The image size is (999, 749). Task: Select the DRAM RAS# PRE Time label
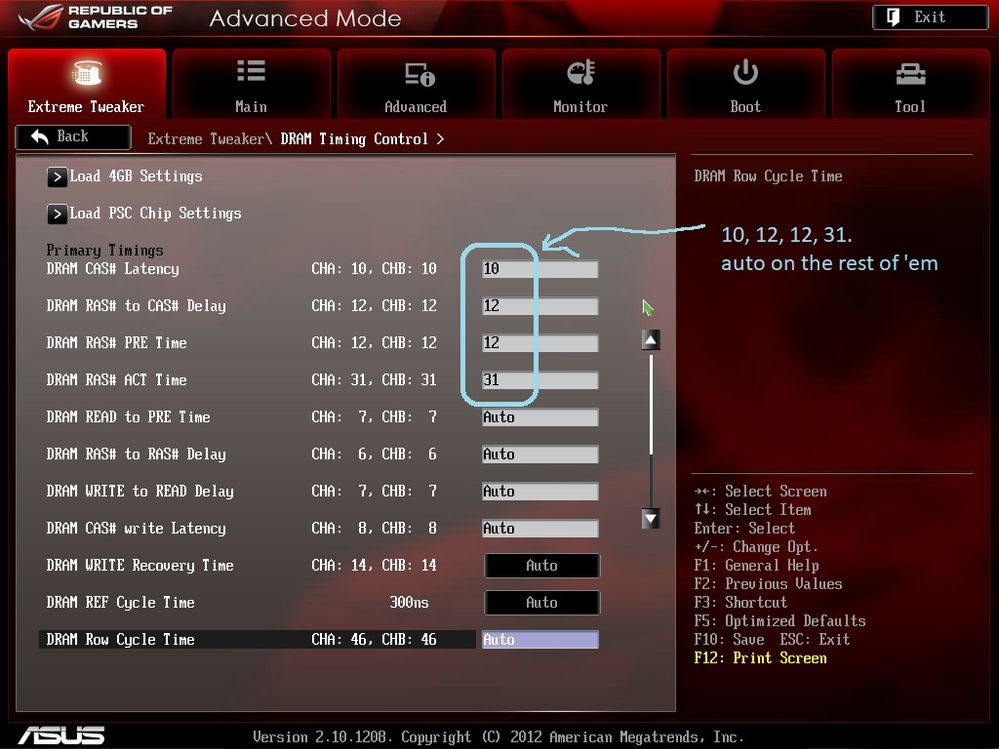117,343
